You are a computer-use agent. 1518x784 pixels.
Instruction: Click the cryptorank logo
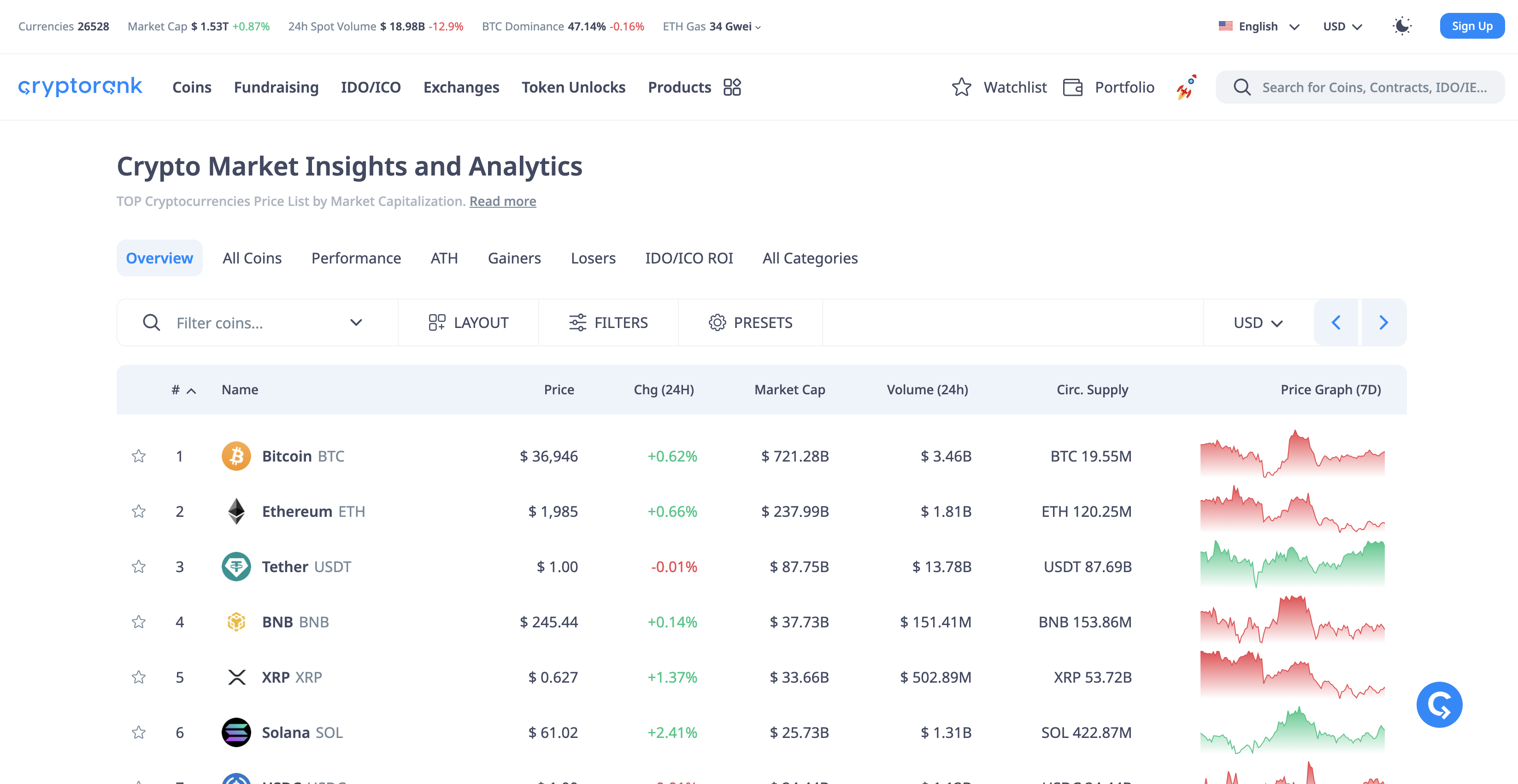coord(80,87)
